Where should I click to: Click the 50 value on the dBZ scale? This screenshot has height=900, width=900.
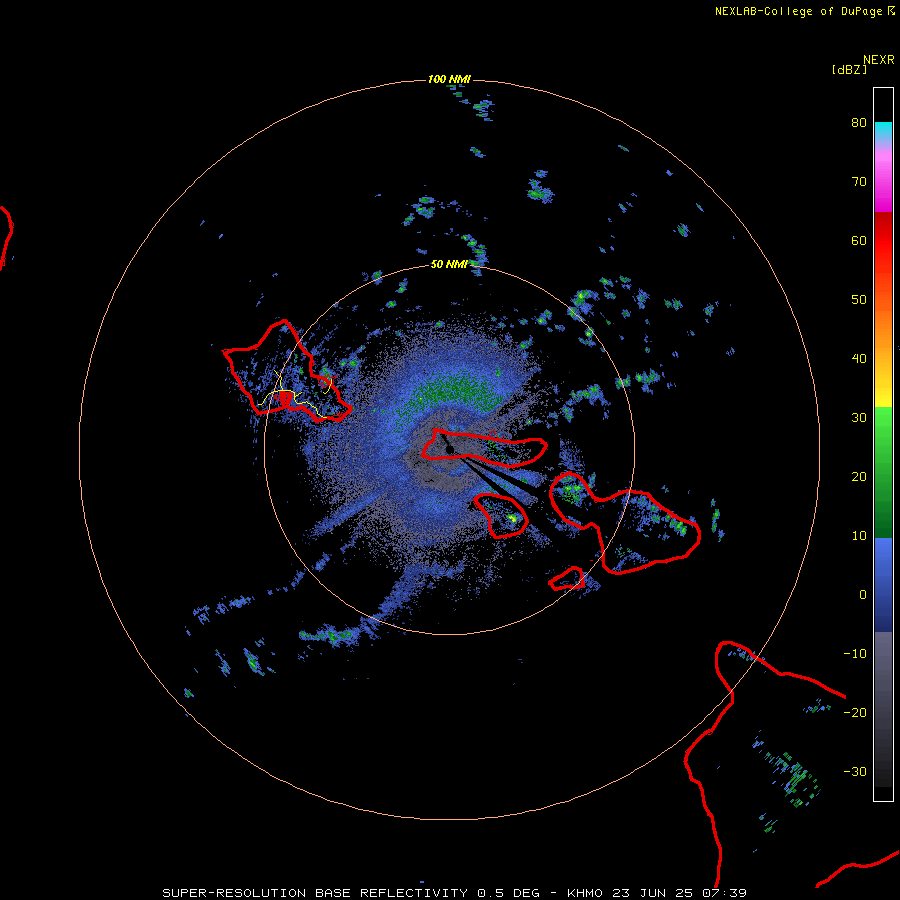(859, 300)
